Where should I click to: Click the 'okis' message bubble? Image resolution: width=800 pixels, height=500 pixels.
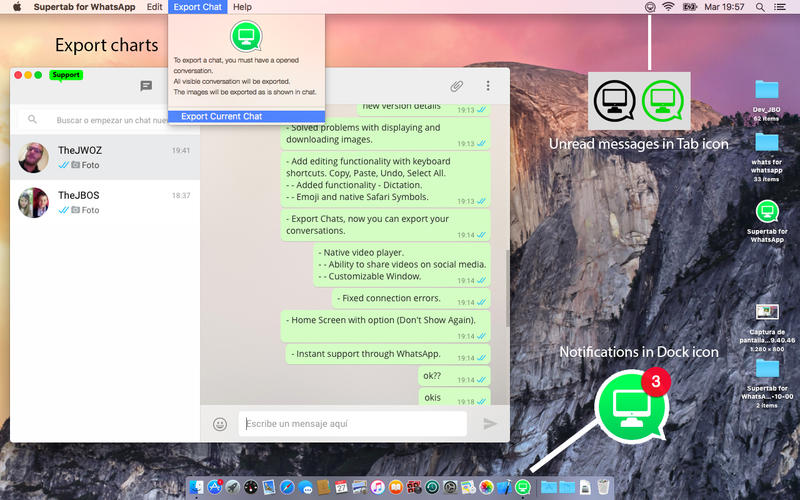click(x=454, y=397)
